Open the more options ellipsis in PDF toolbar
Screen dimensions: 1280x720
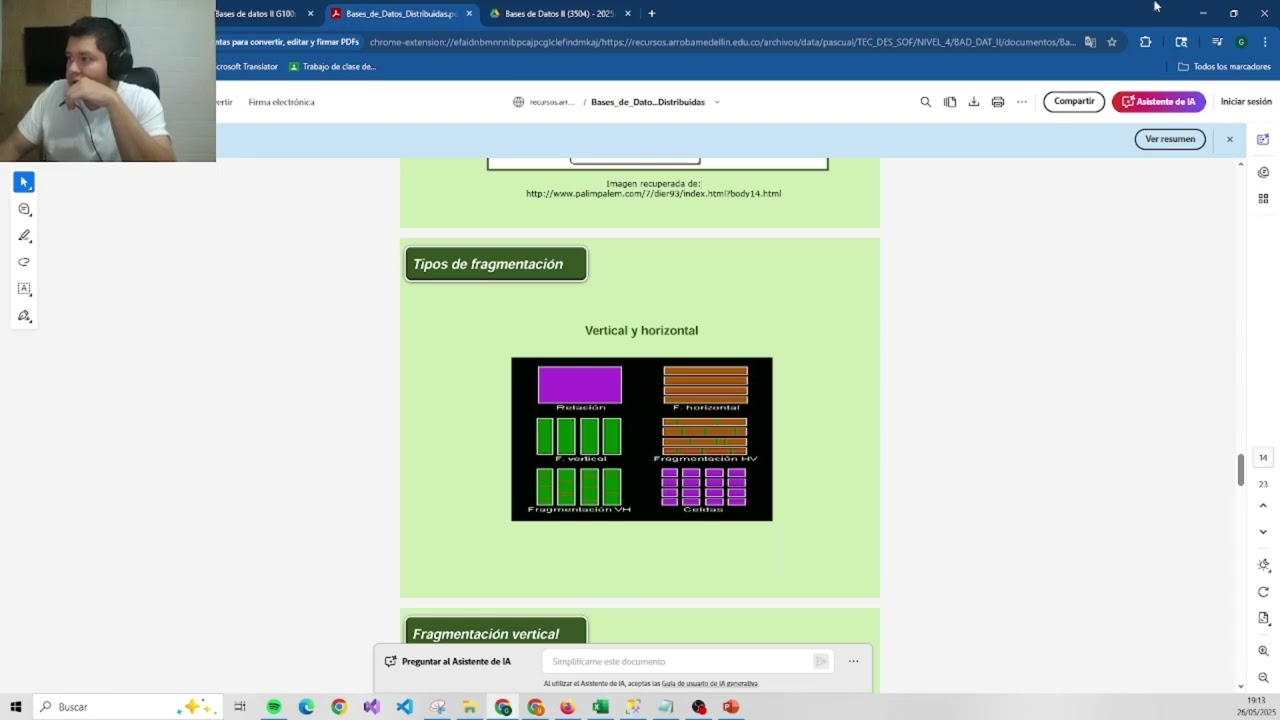pyautogui.click(x=1022, y=102)
